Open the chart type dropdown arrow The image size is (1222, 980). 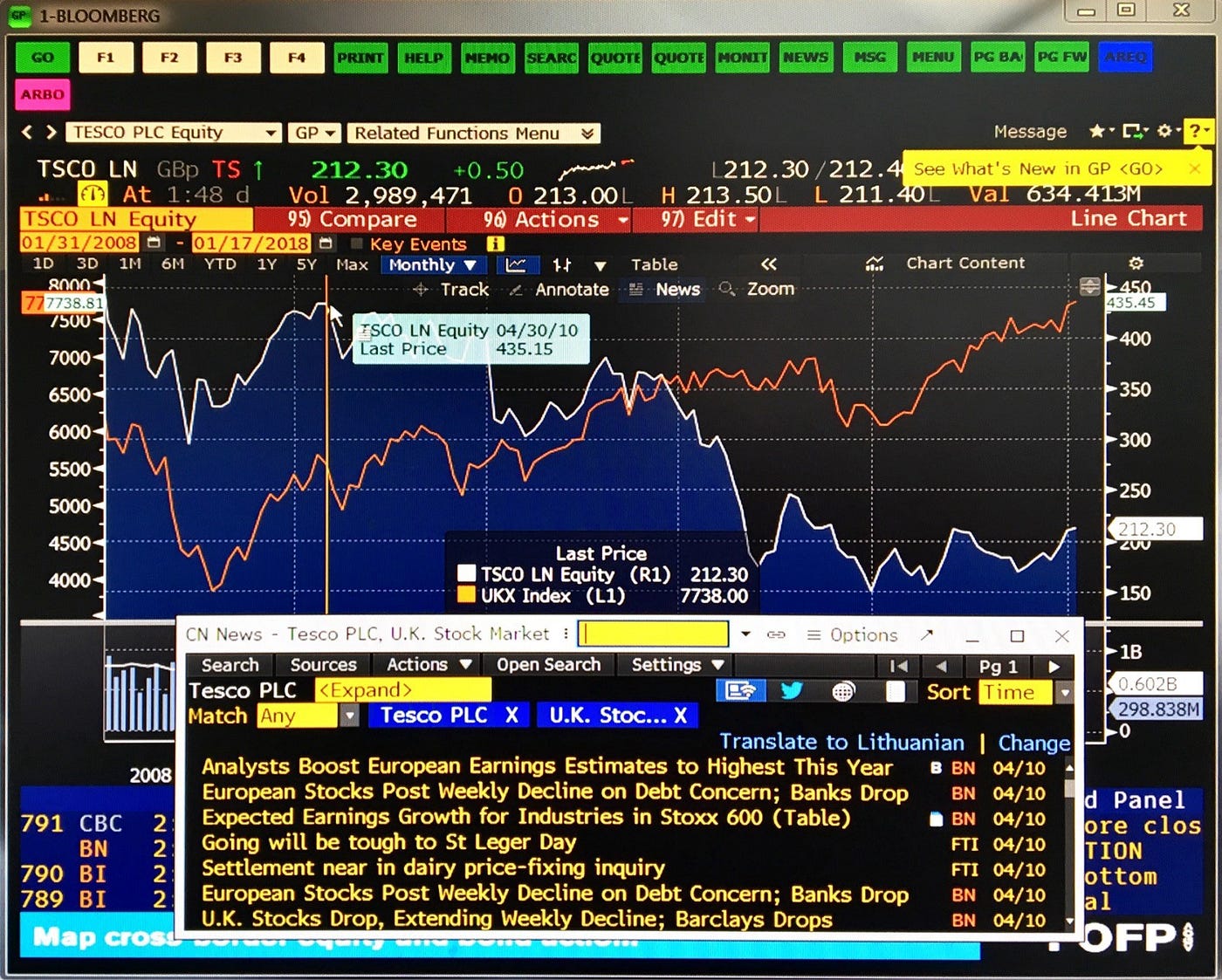[600, 265]
